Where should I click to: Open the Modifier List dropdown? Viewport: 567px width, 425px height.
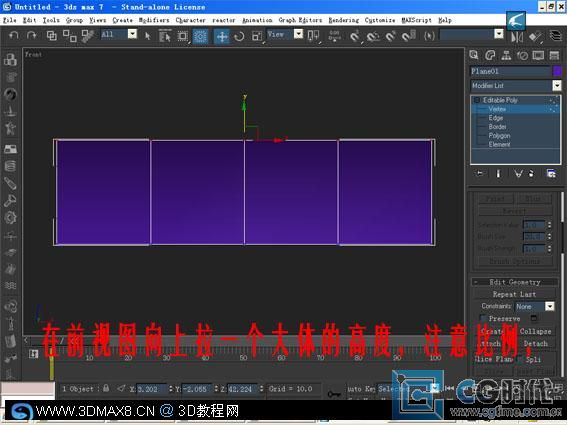516,86
